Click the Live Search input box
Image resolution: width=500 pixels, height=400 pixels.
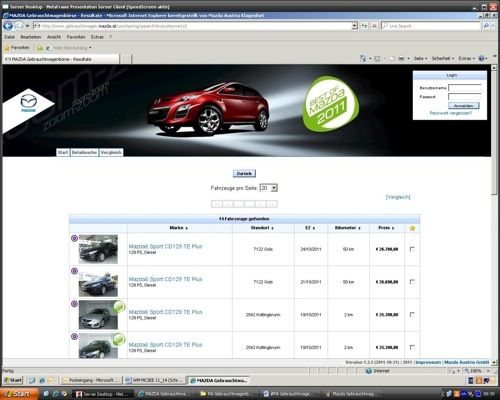click(431, 26)
